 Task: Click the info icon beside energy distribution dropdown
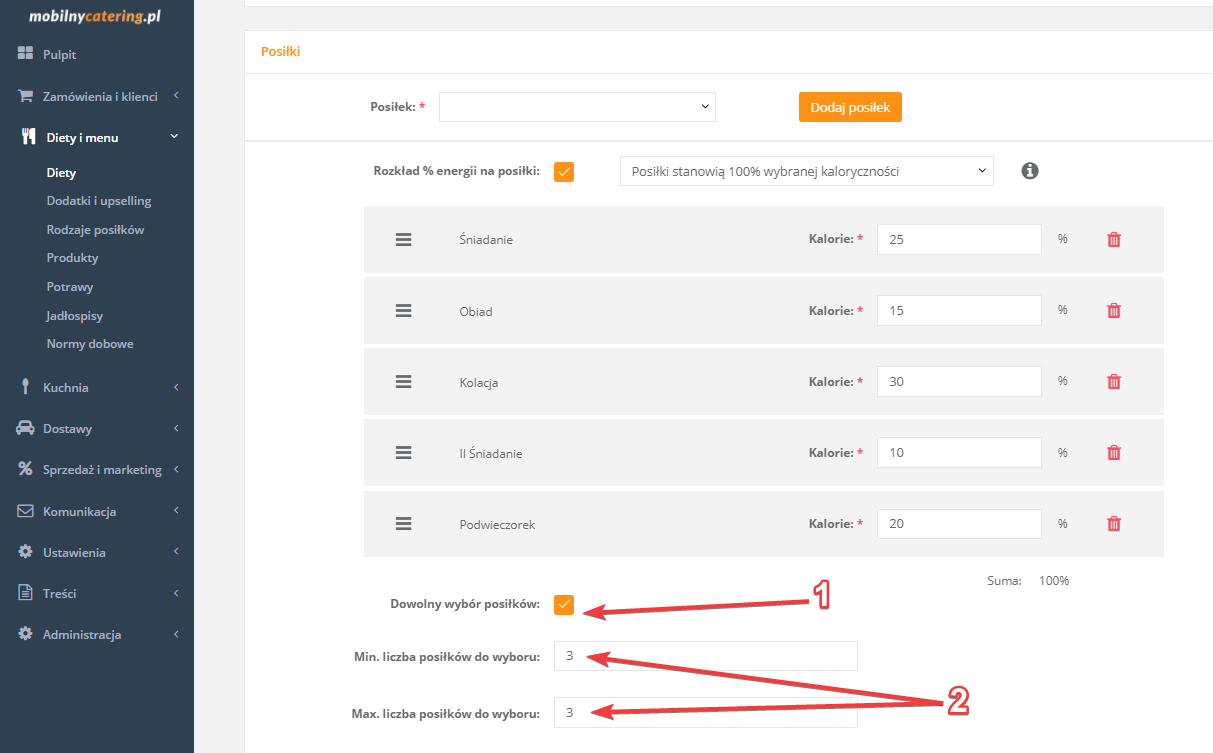coord(1030,171)
